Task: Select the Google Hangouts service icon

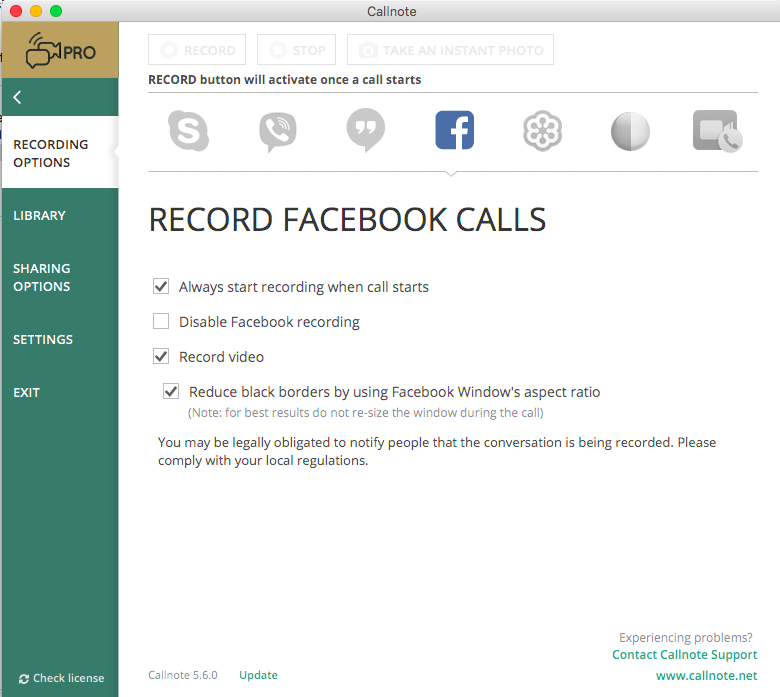Action: click(x=366, y=130)
